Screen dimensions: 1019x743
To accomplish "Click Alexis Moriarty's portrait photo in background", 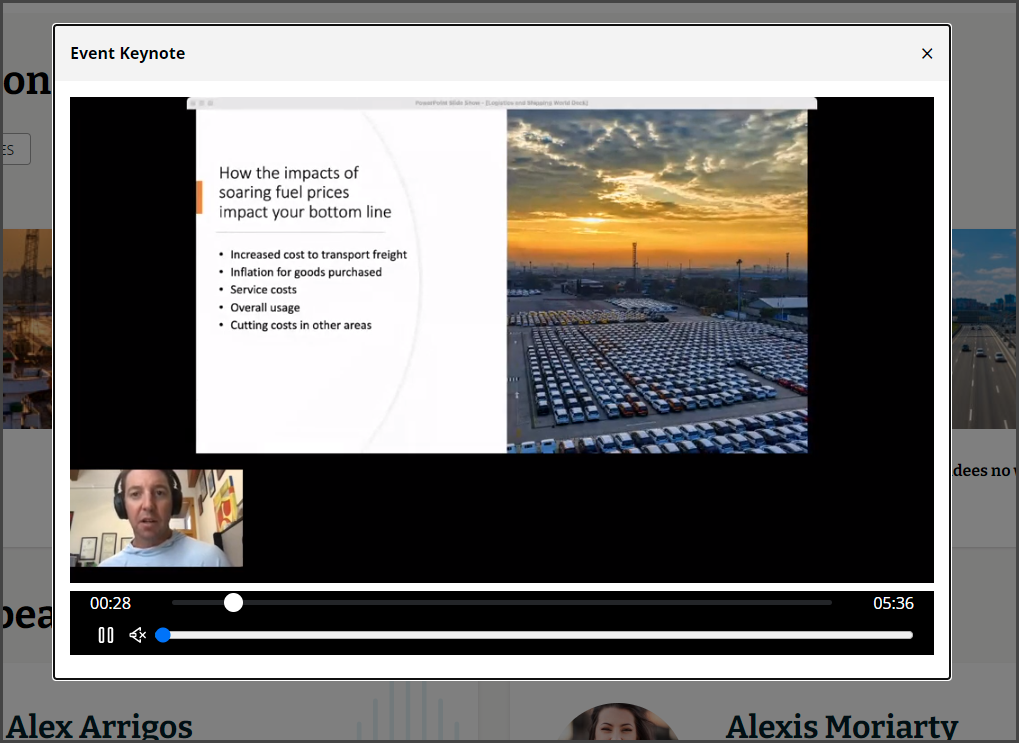I will pos(618,722).
